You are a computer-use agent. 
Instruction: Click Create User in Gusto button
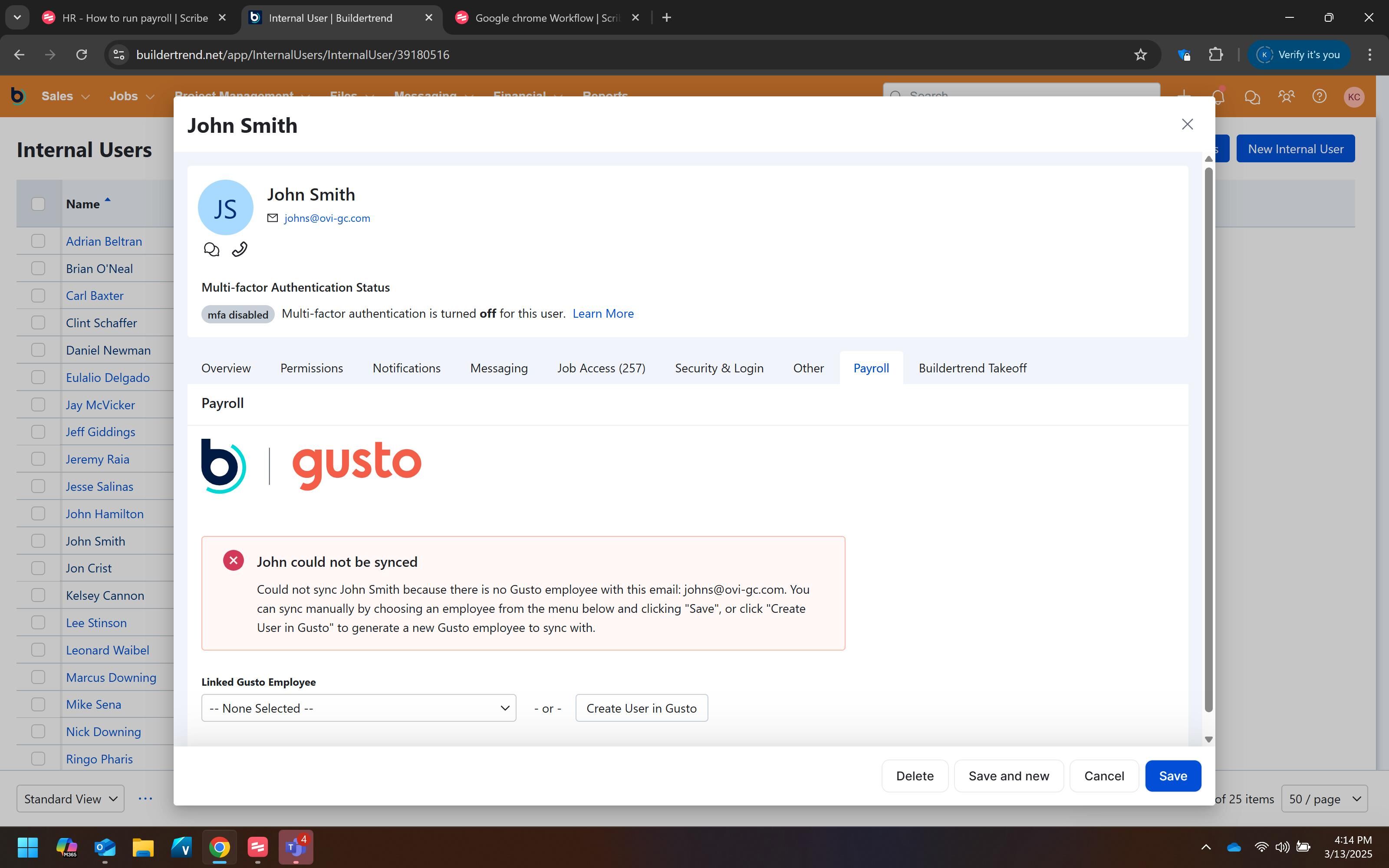coord(641,708)
